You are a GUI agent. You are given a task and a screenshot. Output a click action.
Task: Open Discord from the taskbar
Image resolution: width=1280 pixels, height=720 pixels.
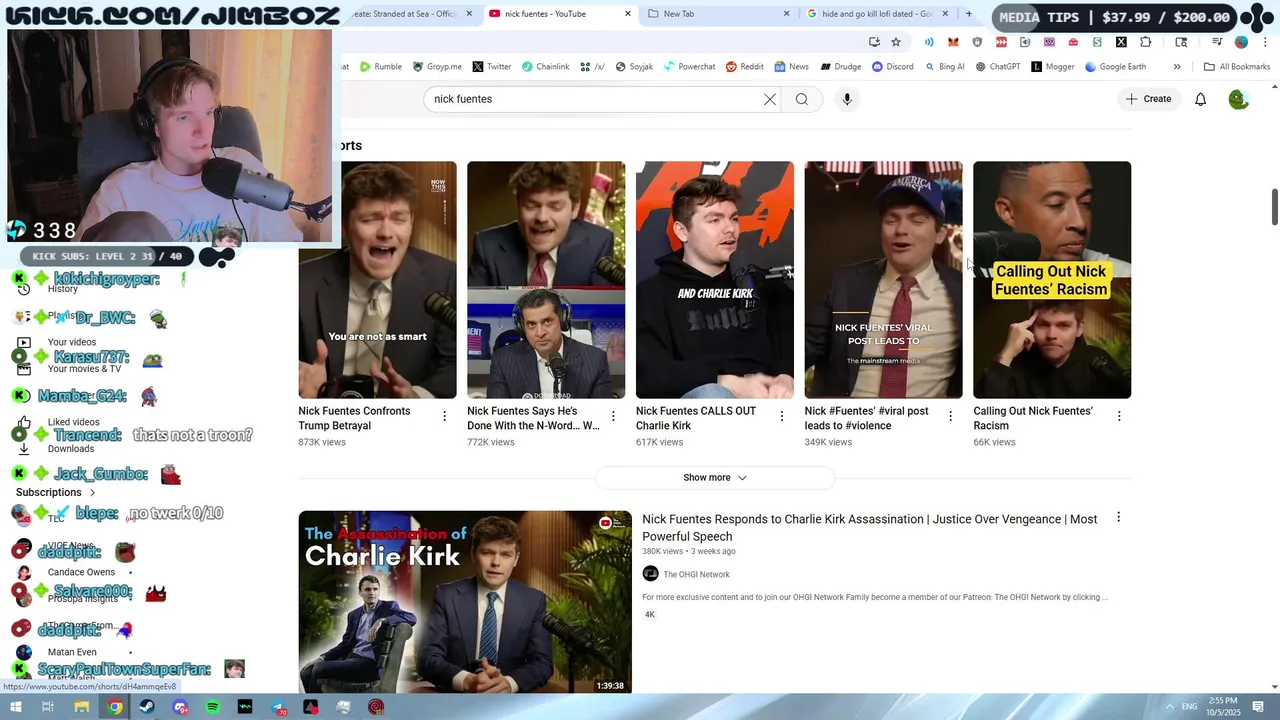(180, 707)
